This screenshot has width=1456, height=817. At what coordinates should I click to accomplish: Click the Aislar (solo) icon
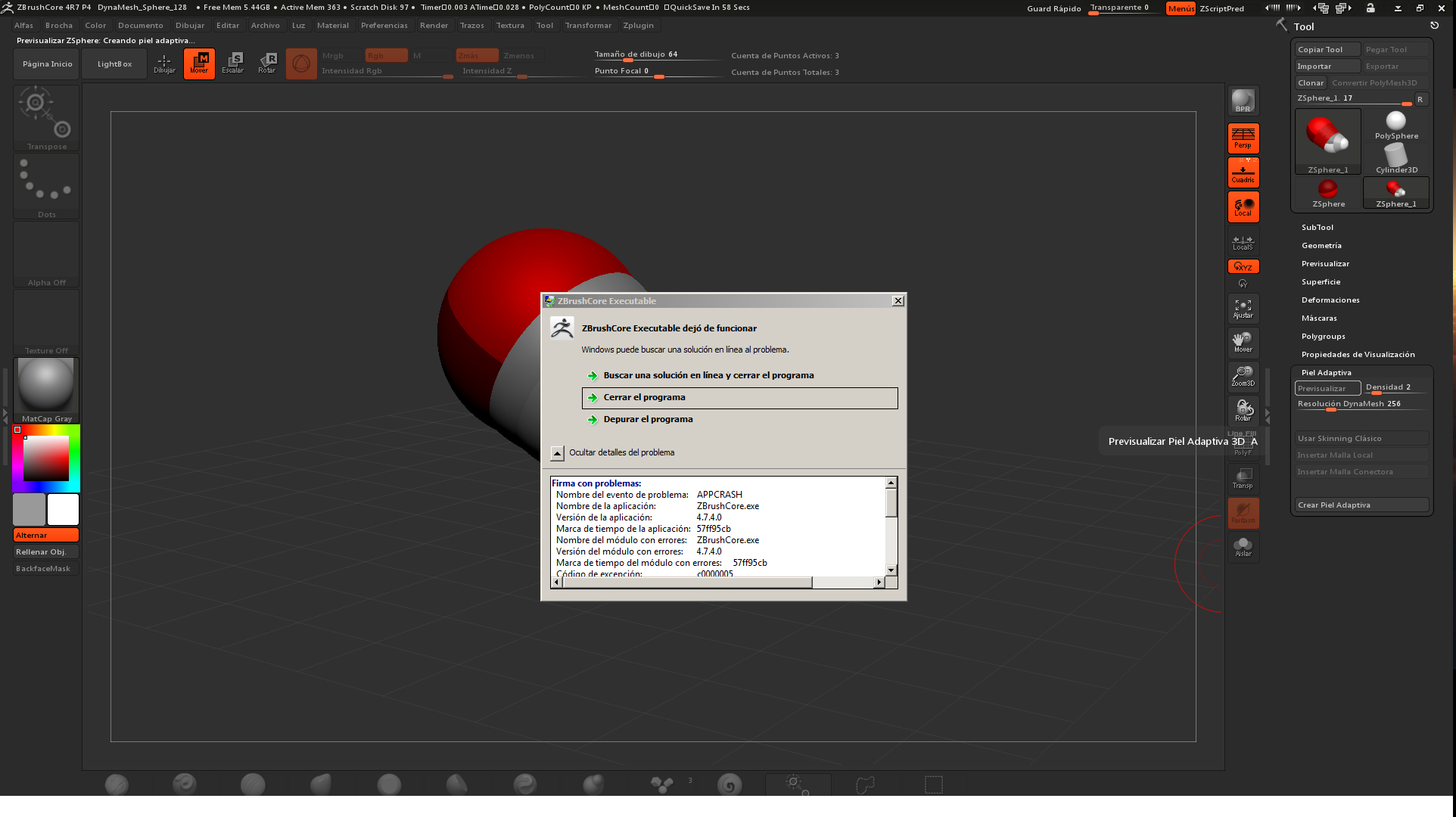pos(1243,546)
